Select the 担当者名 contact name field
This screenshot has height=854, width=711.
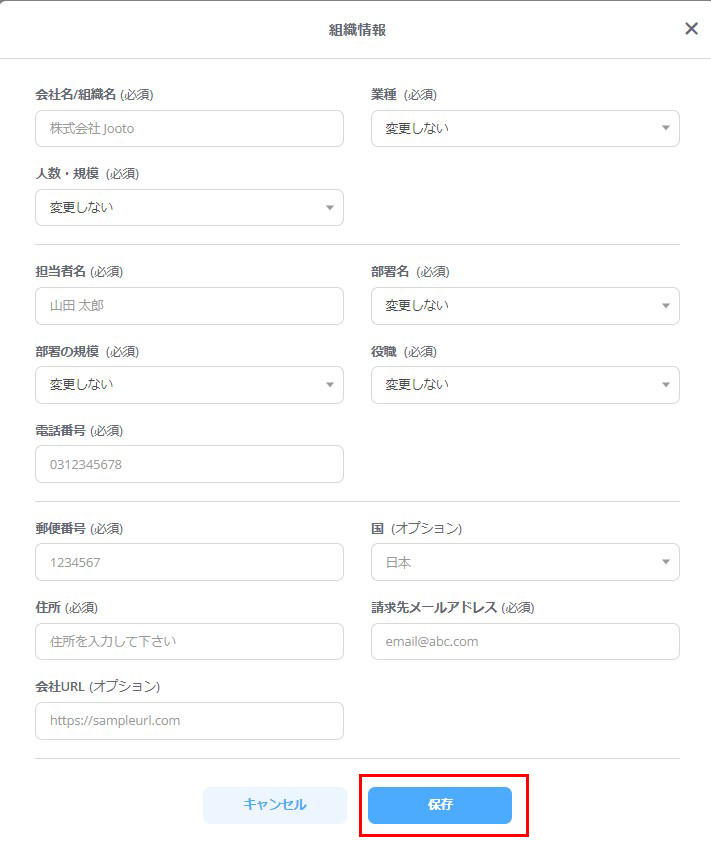(x=189, y=306)
